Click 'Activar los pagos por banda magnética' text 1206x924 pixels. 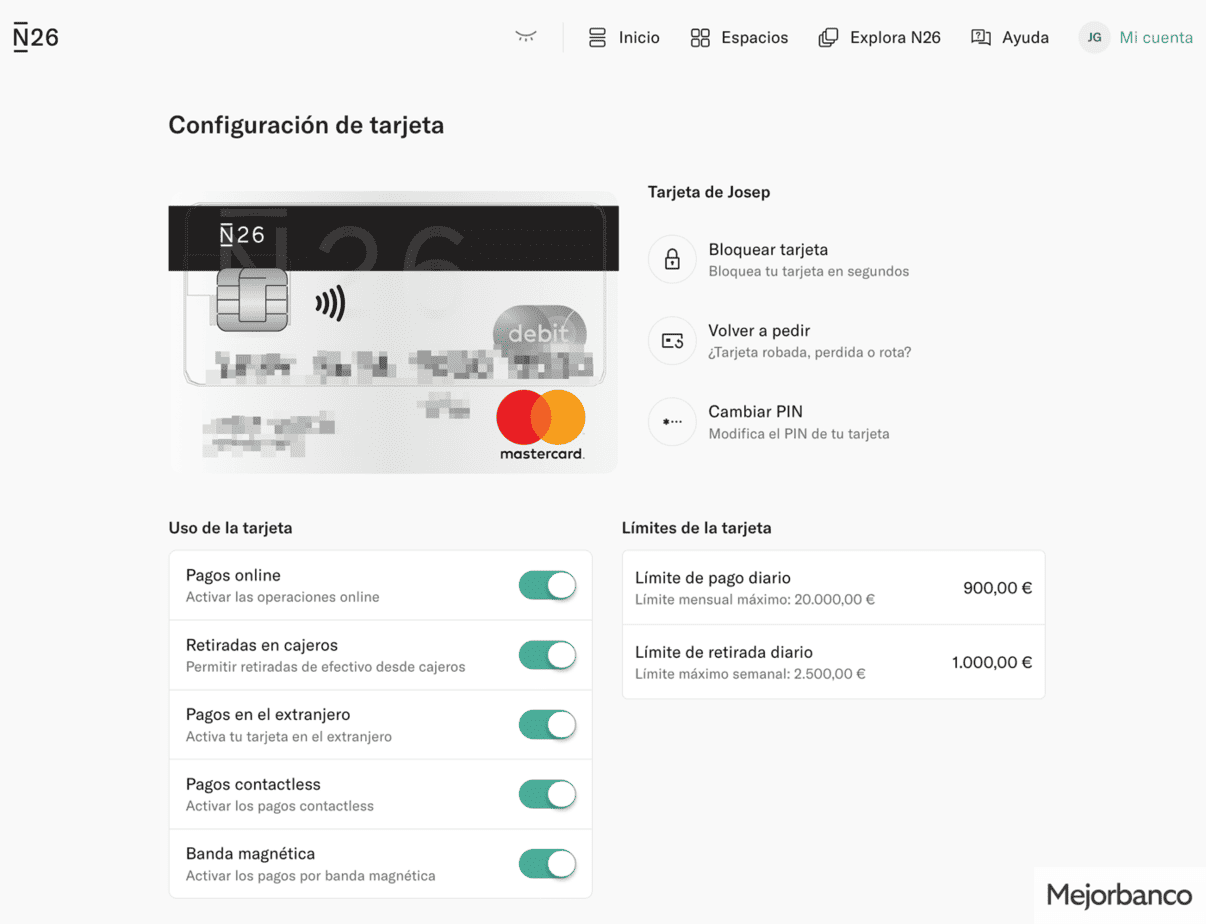tap(311, 876)
